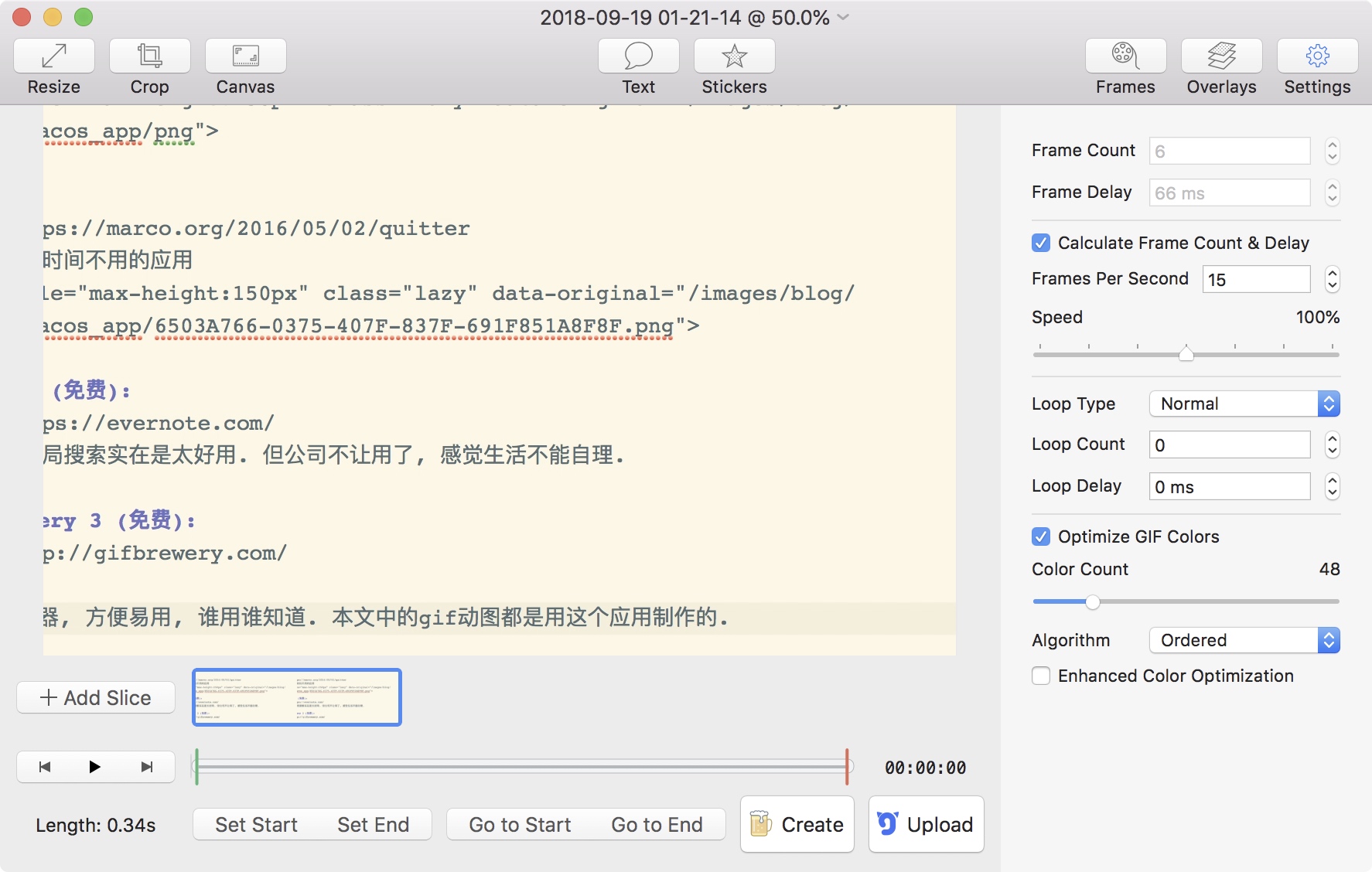Open the Crop tool
Screen dimensions: 1372x872
coord(149,56)
